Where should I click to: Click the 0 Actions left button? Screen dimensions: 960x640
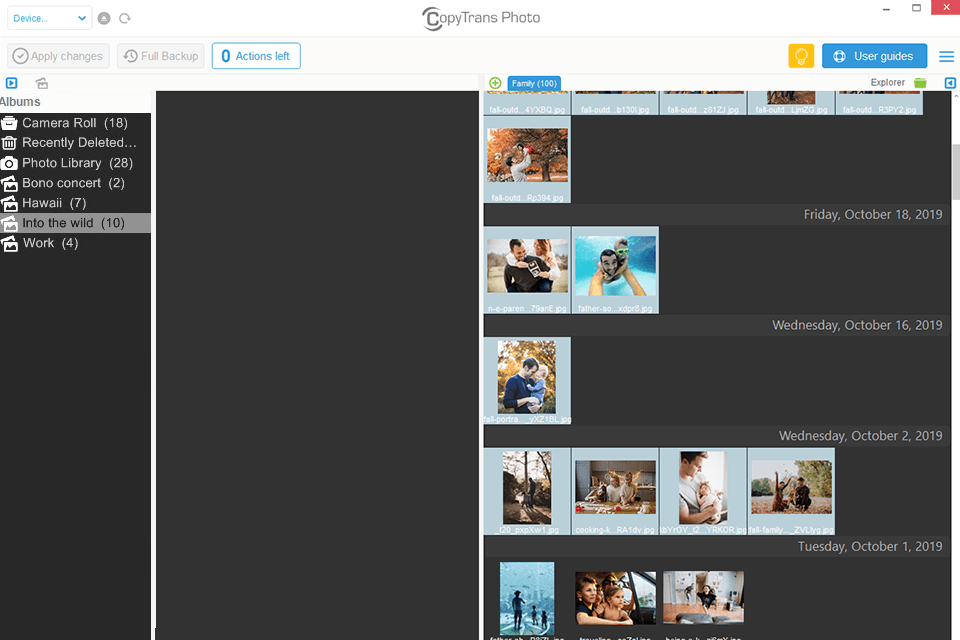[x=256, y=56]
